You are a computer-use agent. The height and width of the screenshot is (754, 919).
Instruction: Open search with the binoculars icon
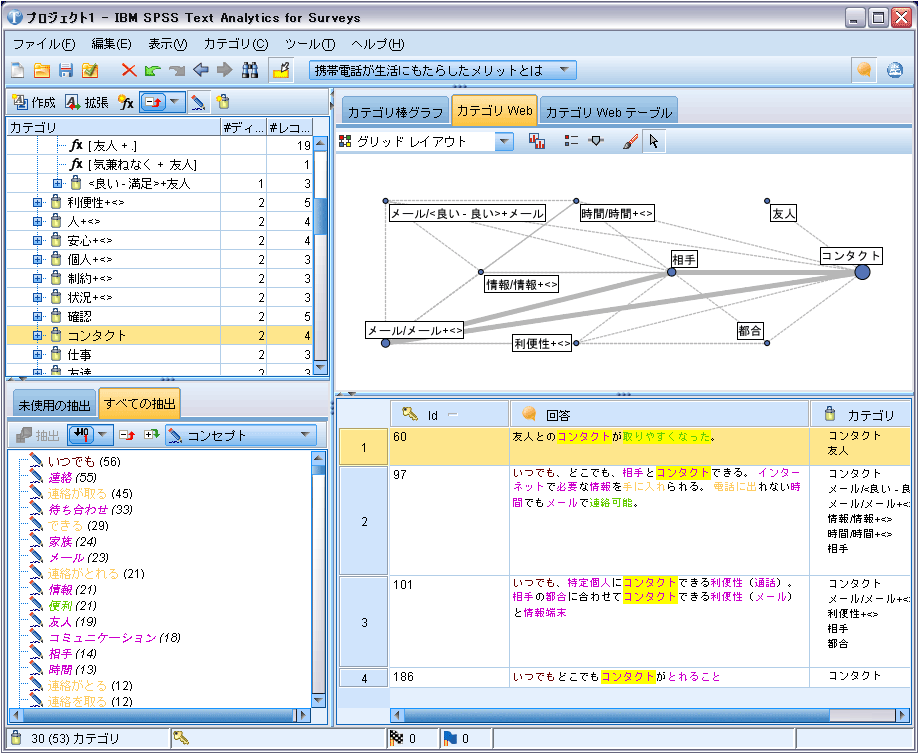coord(250,70)
